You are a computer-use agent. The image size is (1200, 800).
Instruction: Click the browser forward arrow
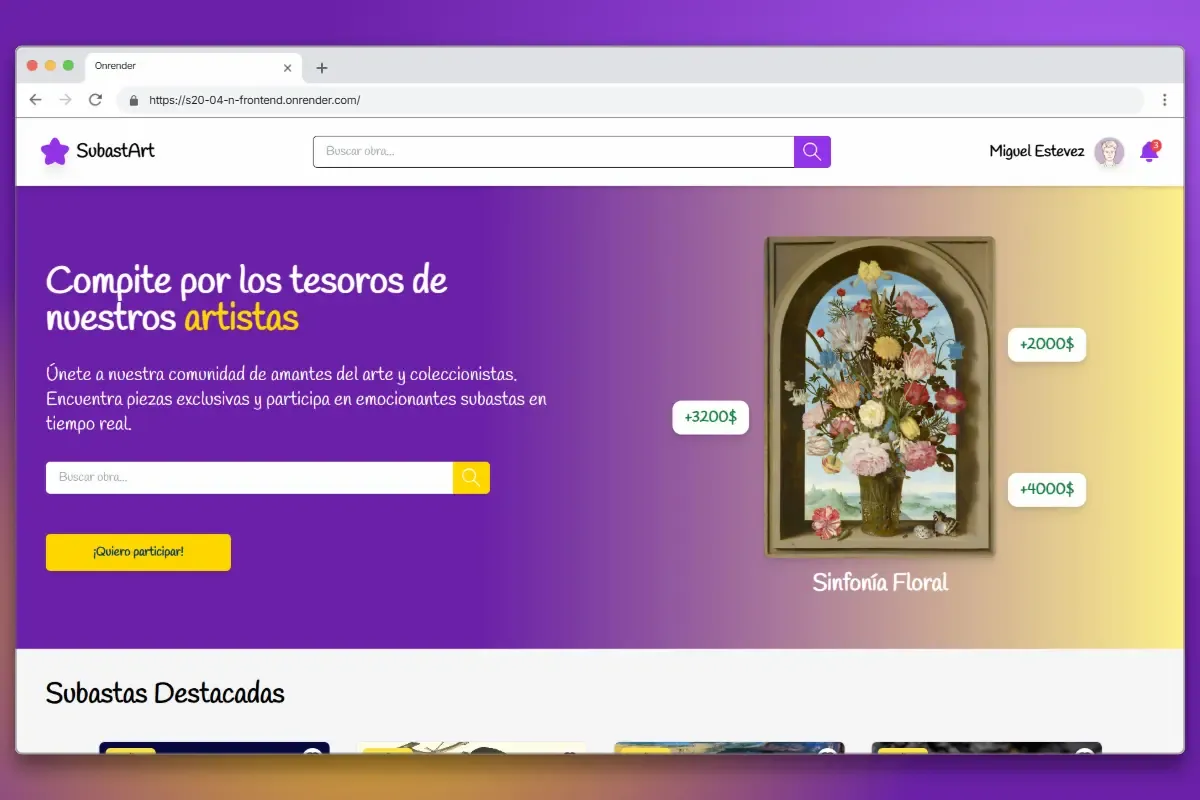66,100
